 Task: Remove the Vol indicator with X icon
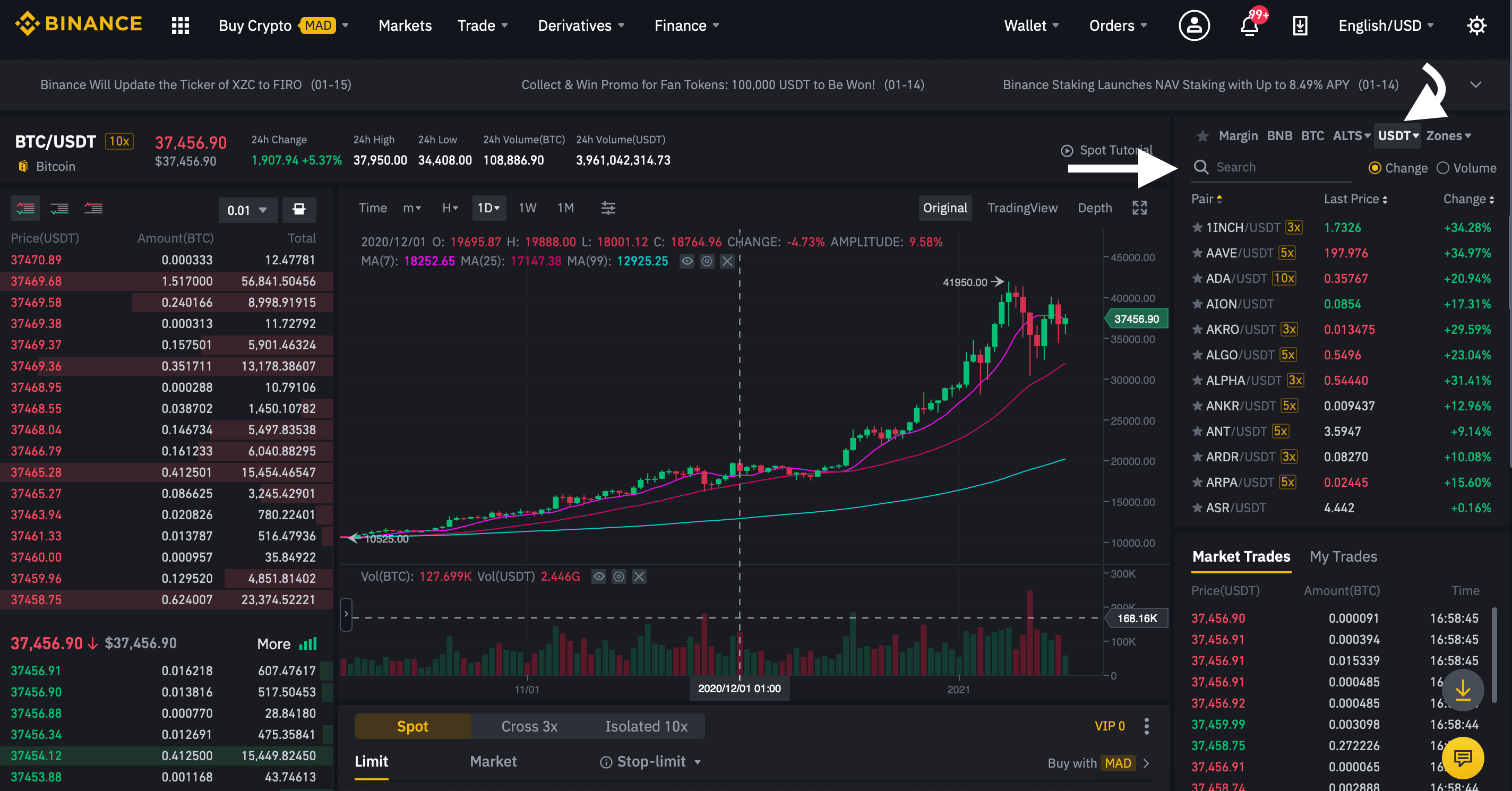[x=639, y=576]
